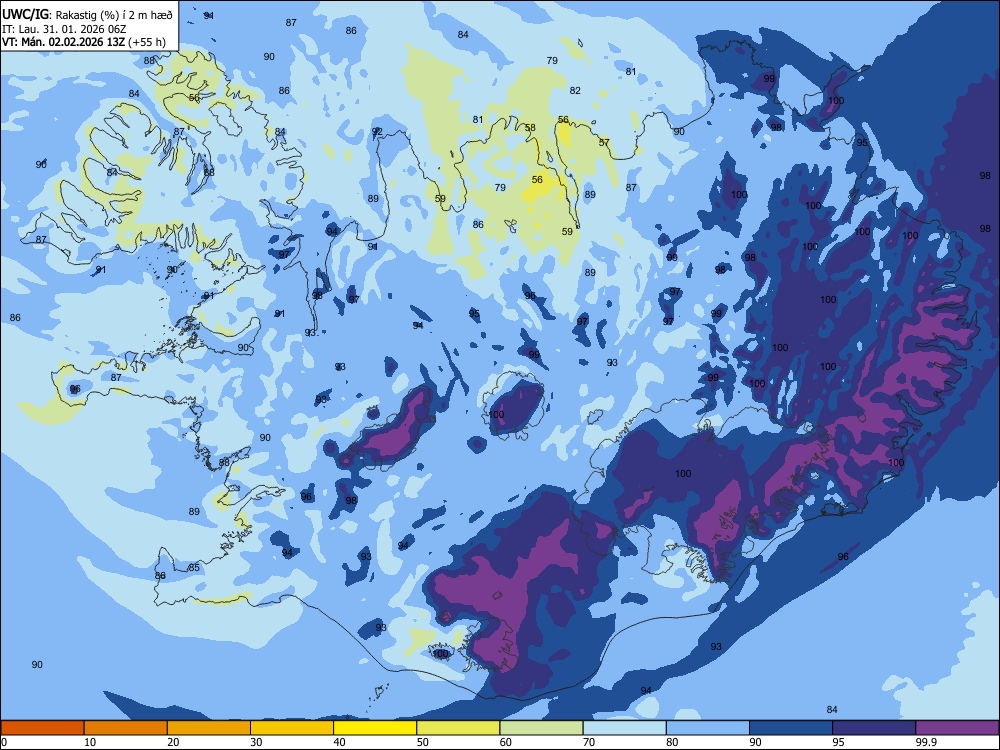Click the humidity value '92' on the map

(x=378, y=132)
